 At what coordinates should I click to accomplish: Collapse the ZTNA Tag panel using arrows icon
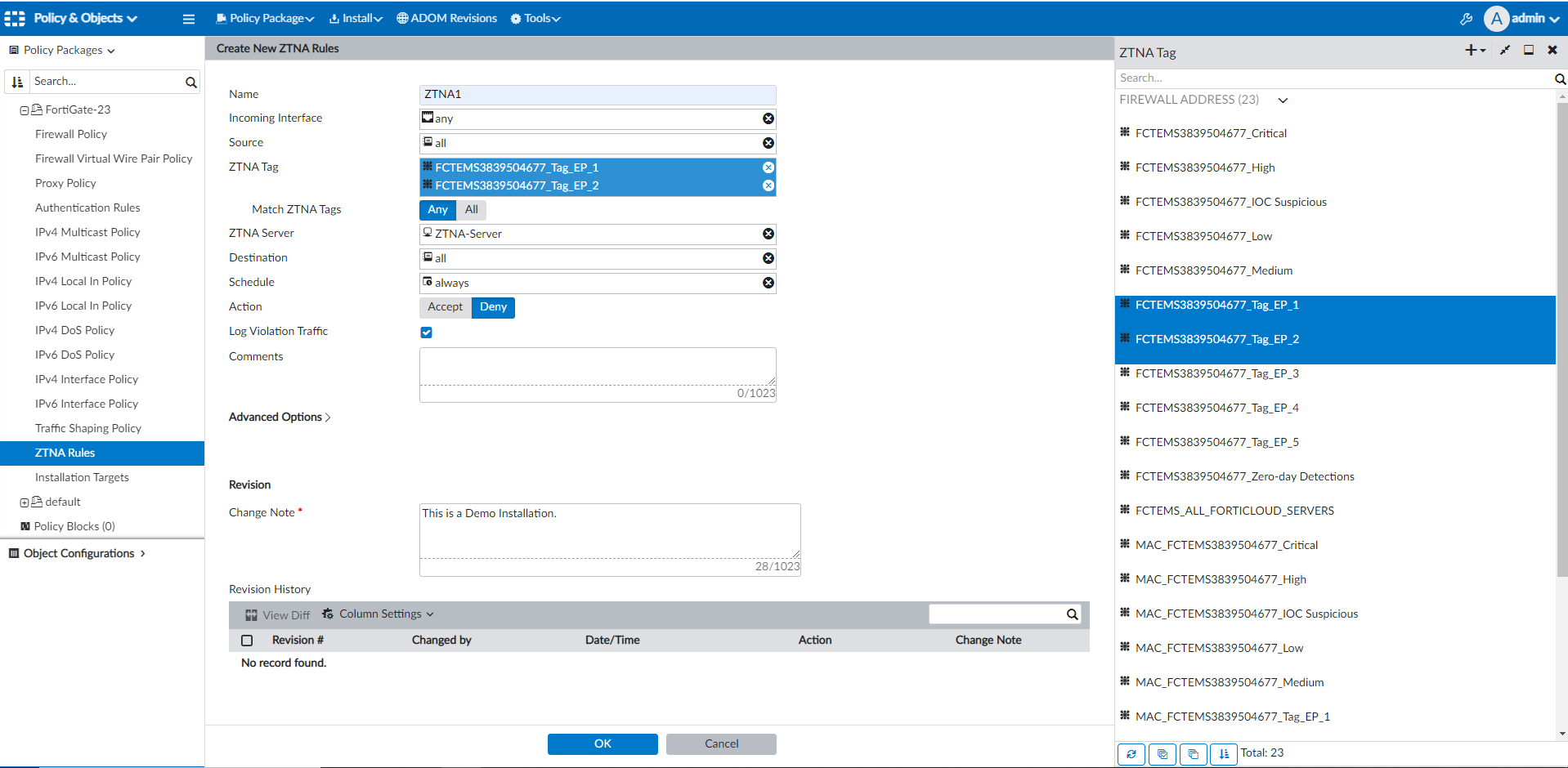click(x=1504, y=51)
